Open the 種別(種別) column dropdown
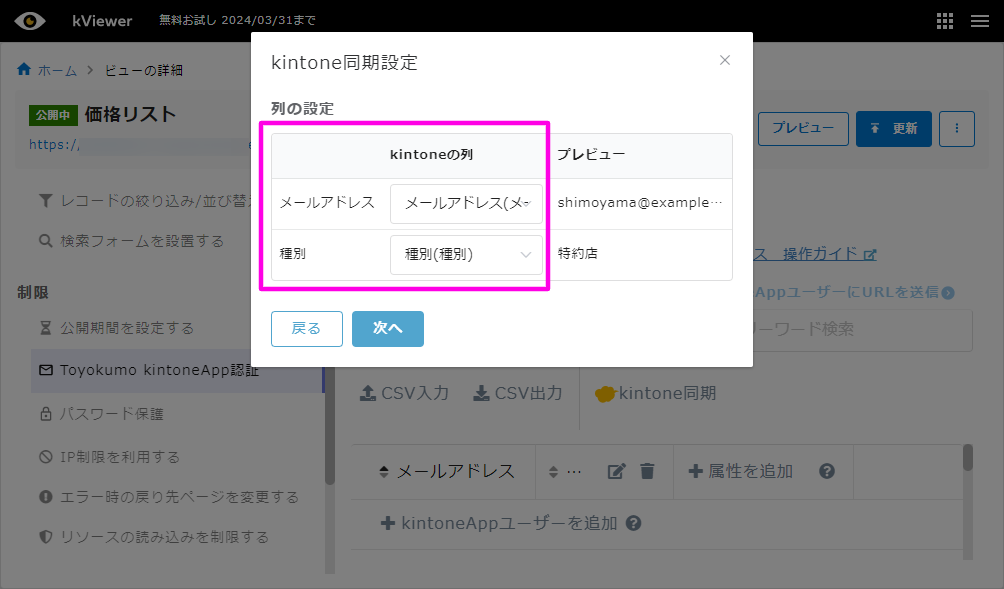Viewport: 1004px width, 589px height. [466, 254]
